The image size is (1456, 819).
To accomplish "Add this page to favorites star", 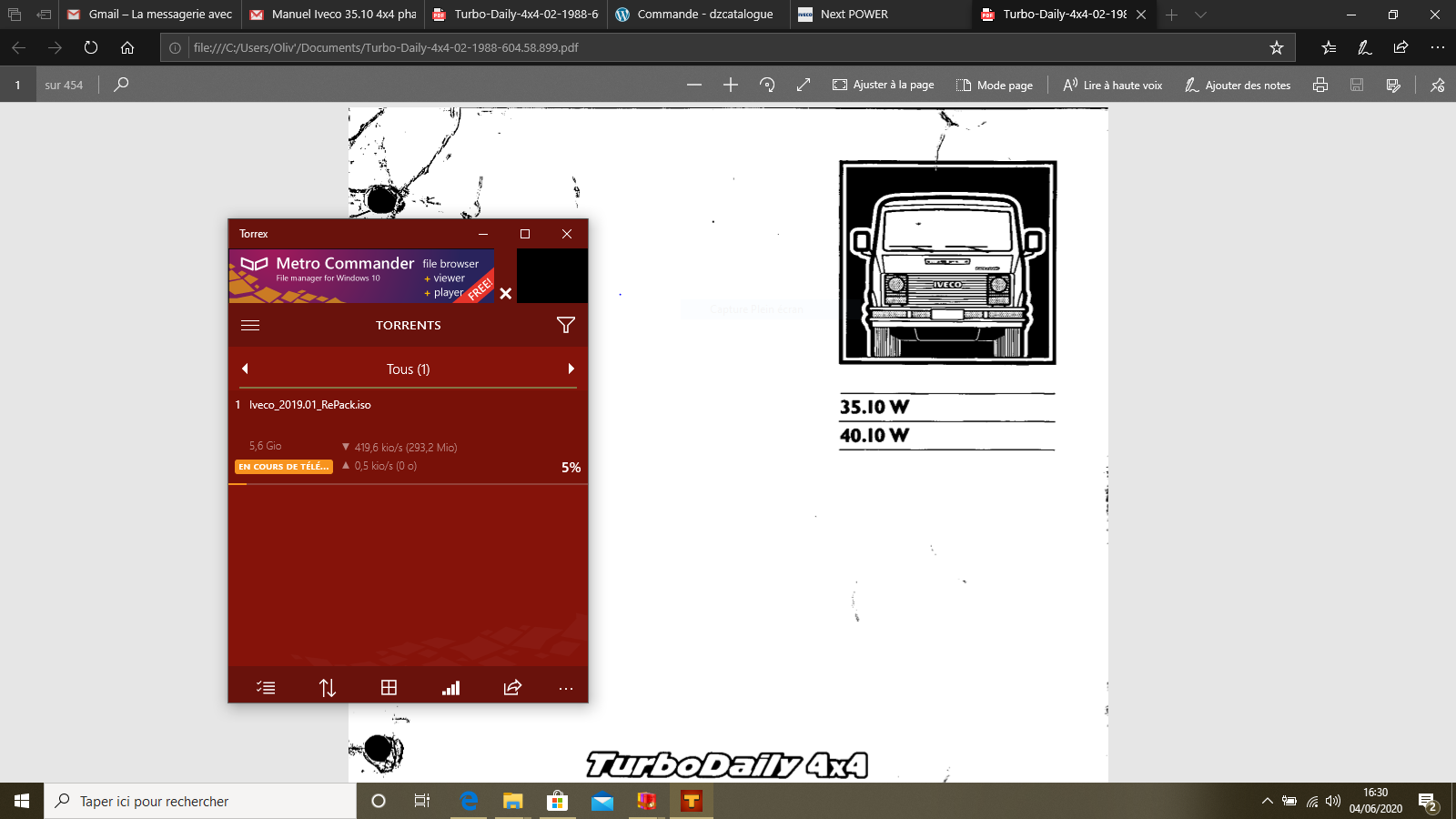I will click(1276, 47).
